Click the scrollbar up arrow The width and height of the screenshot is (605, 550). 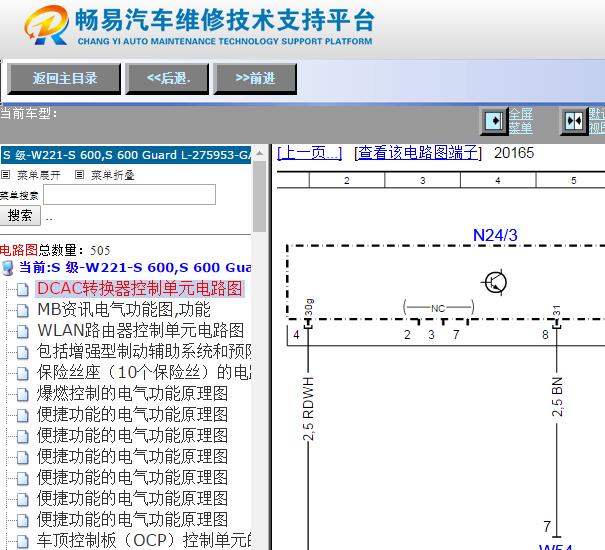[x=260, y=153]
